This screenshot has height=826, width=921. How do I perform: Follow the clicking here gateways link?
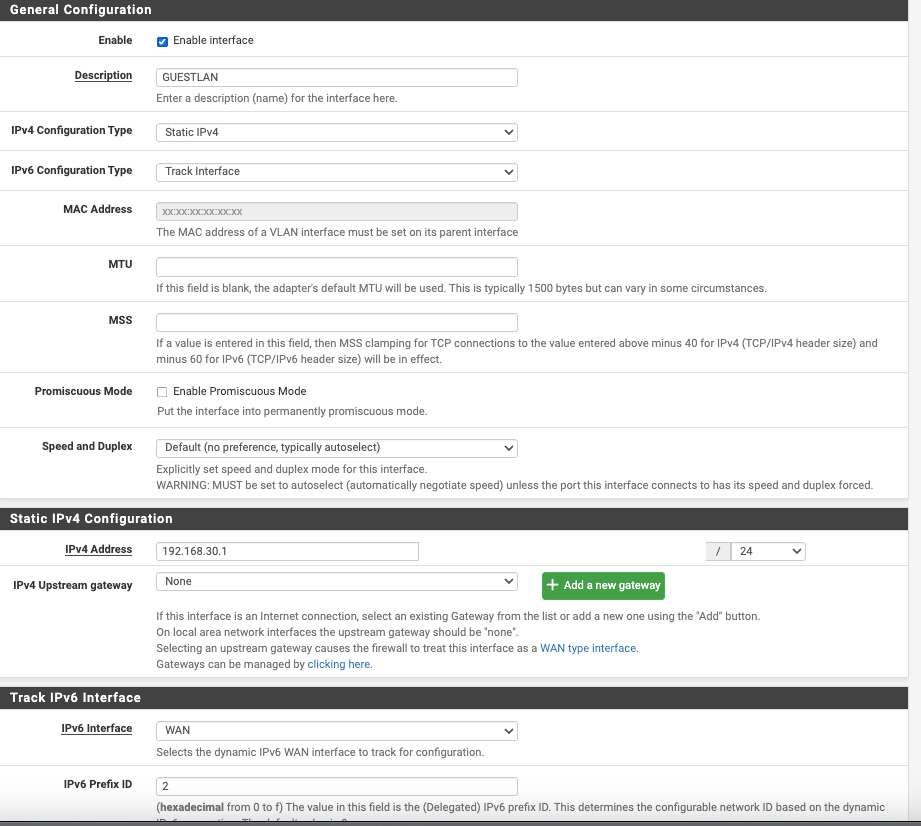339,664
